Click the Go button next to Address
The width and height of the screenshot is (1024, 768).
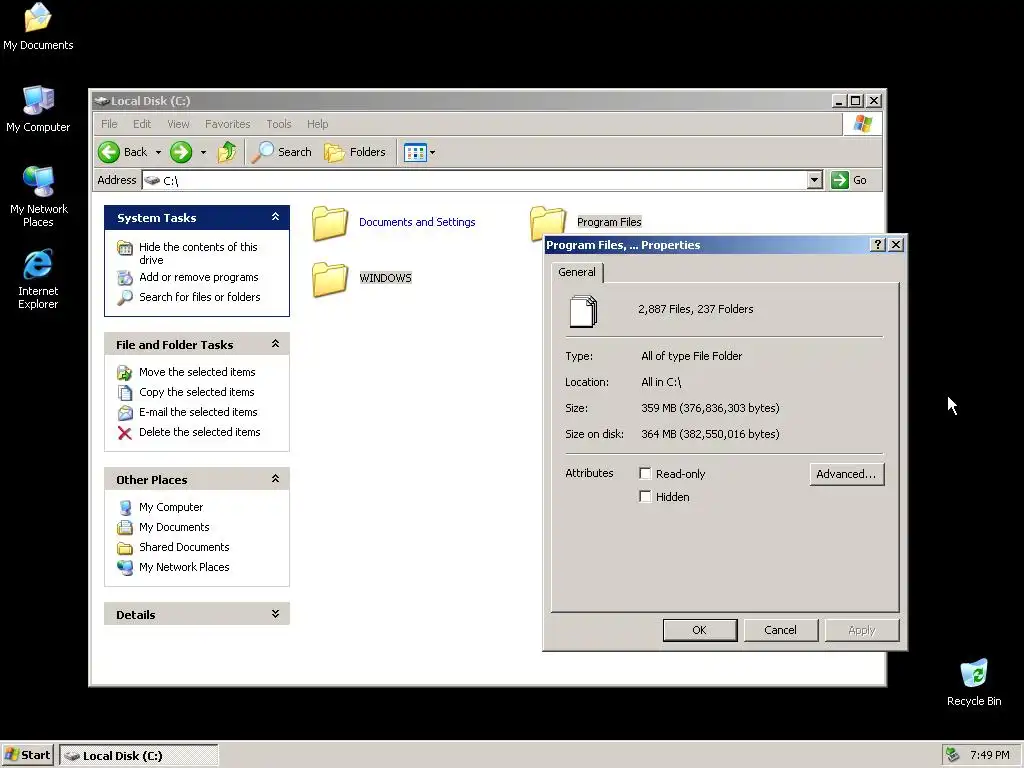pos(849,180)
